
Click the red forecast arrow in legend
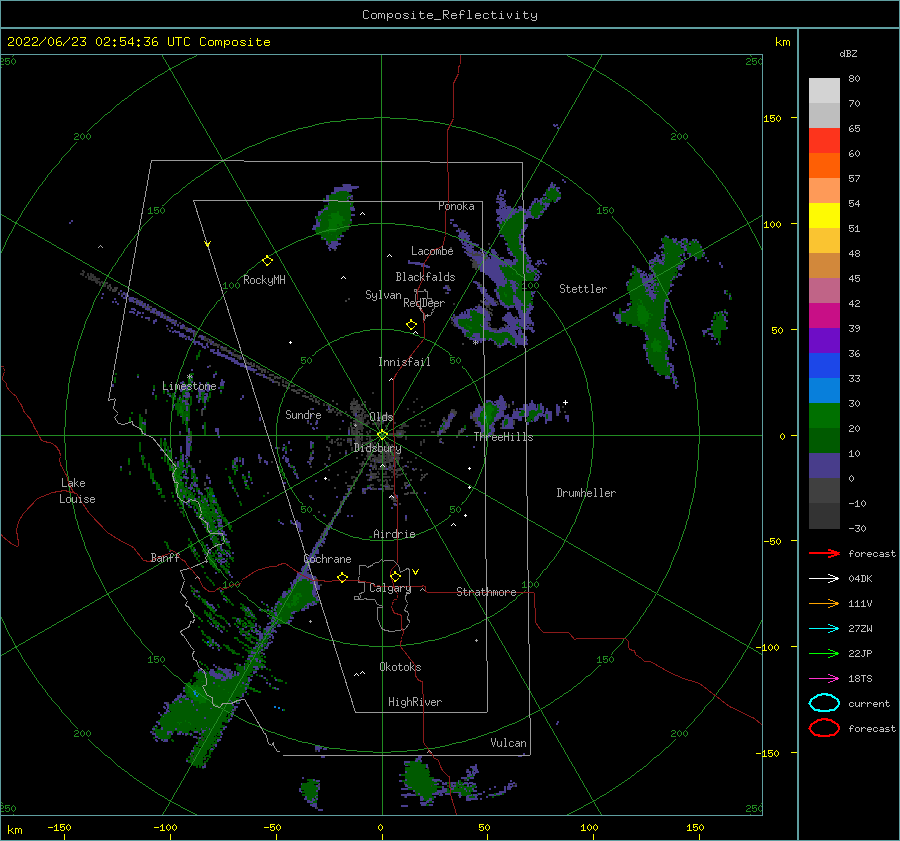tap(824, 553)
